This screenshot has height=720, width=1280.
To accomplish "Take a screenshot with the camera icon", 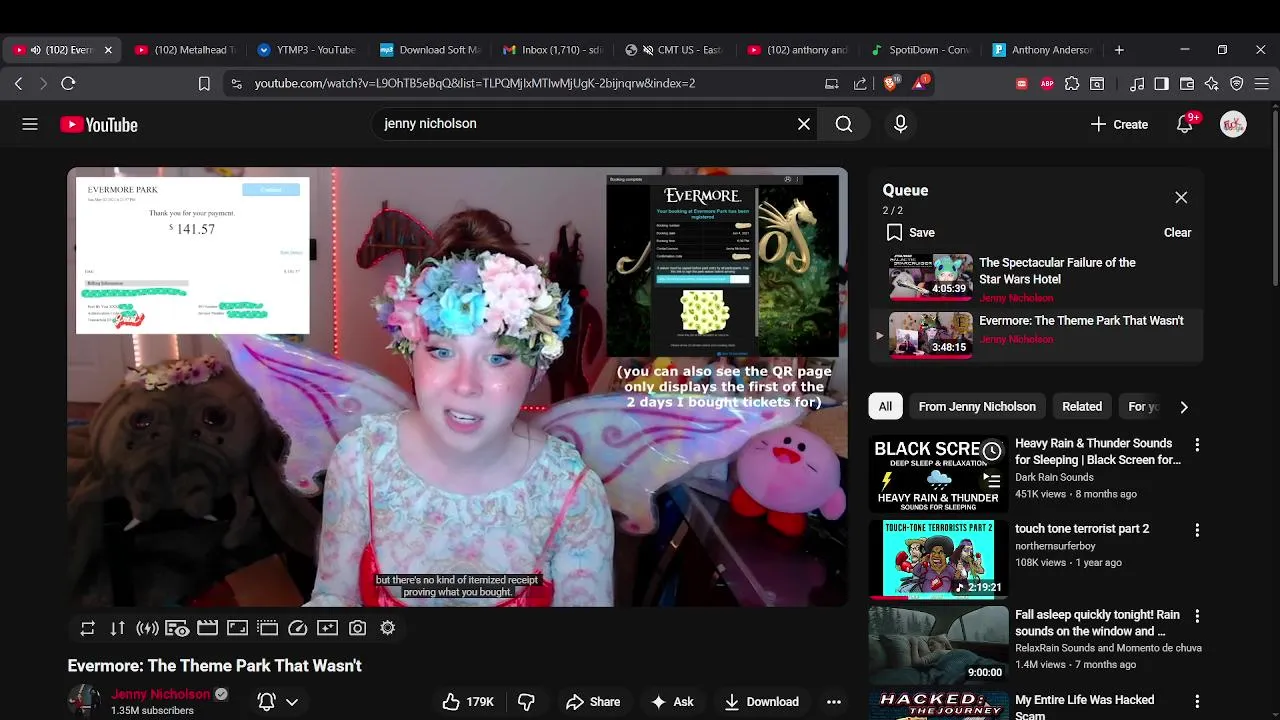I will point(357,628).
